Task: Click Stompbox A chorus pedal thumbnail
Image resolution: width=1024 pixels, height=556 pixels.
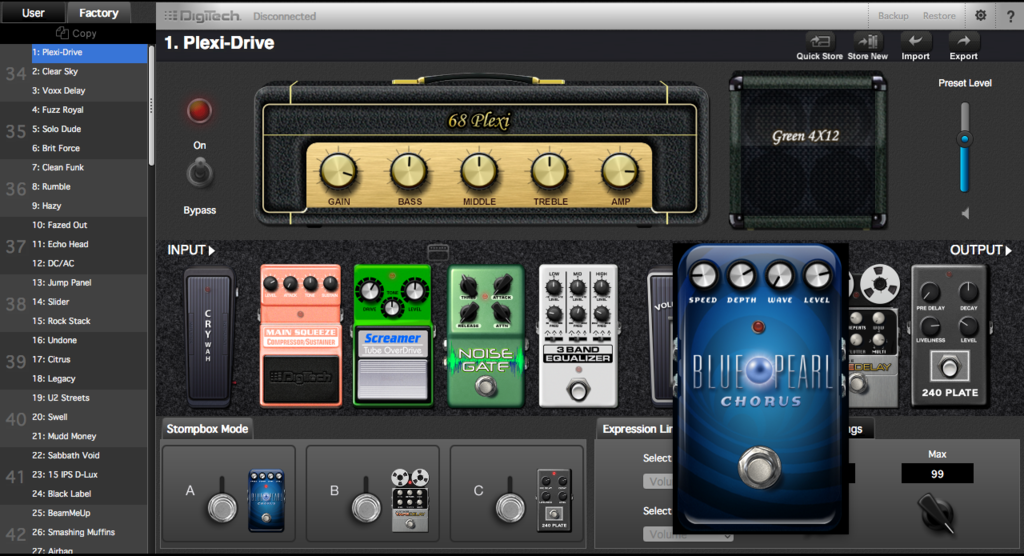Action: tap(266, 500)
